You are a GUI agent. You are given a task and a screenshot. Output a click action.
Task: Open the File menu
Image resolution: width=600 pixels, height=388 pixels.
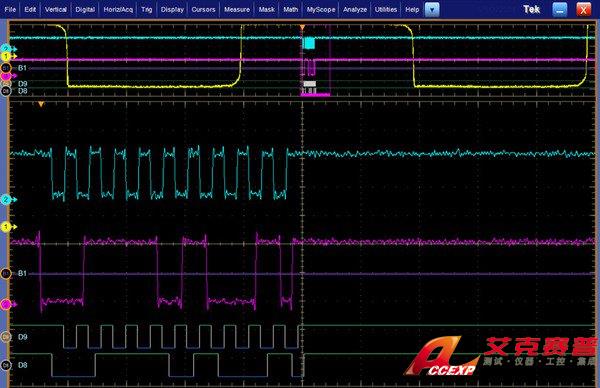pyautogui.click(x=10, y=10)
